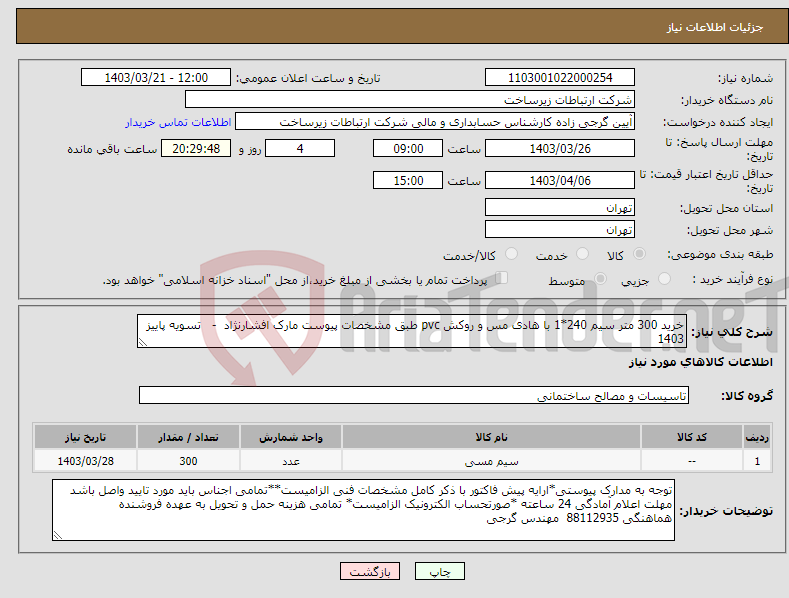The width and height of the screenshot is (789, 598).
Task: Click the نوع فرآیند خرید label
Action: (x=733, y=279)
